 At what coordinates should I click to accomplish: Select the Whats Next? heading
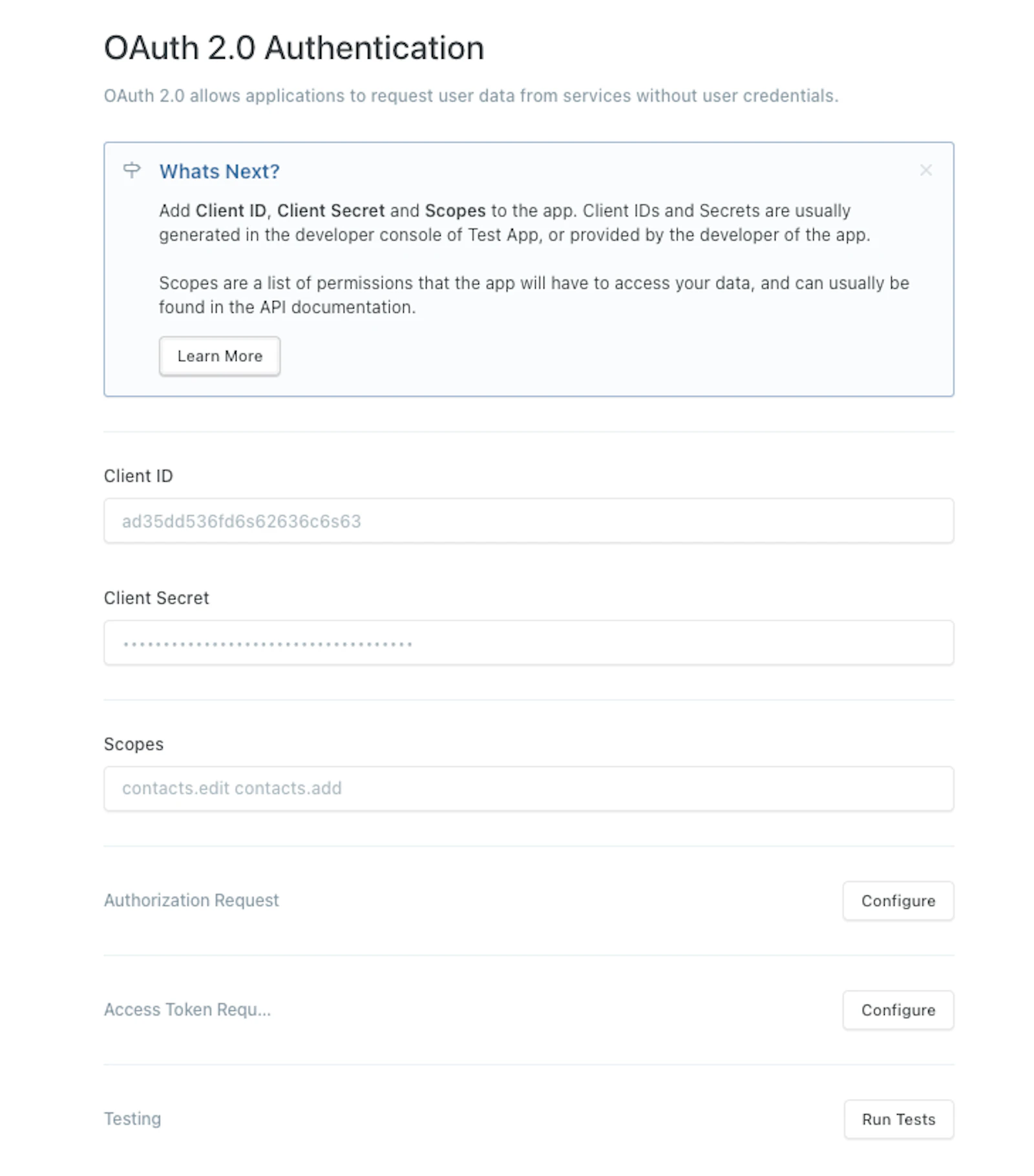[x=220, y=171]
